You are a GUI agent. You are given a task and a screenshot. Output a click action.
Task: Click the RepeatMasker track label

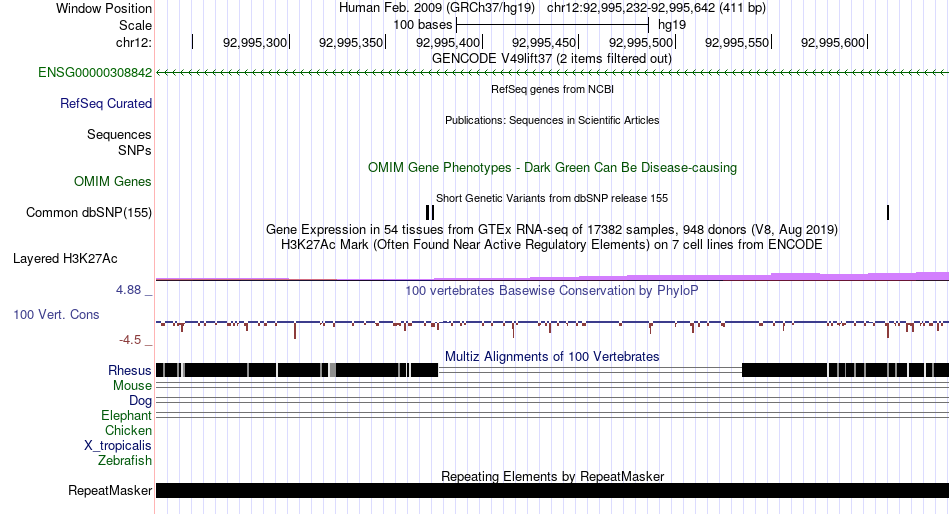[110, 490]
